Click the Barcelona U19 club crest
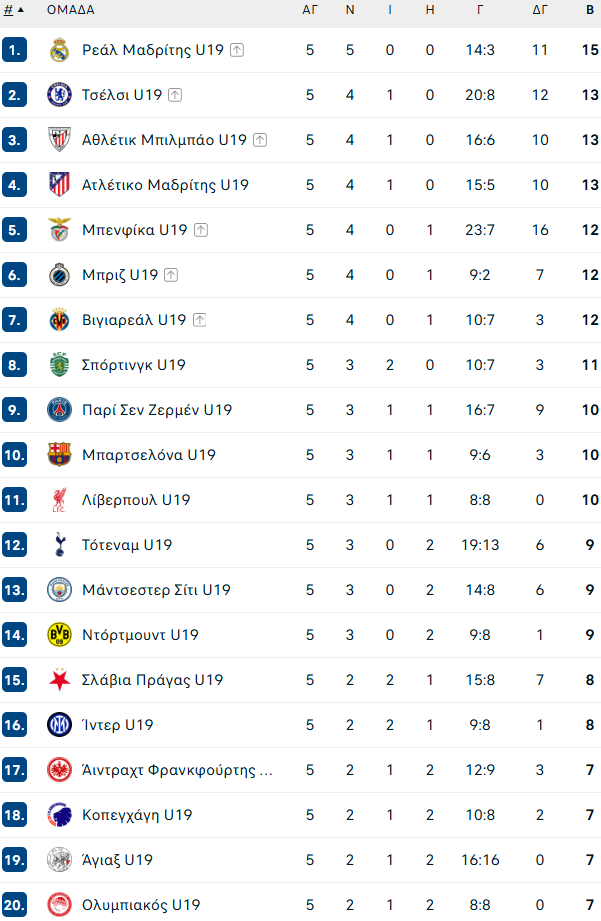This screenshot has width=601, height=921. (59, 455)
